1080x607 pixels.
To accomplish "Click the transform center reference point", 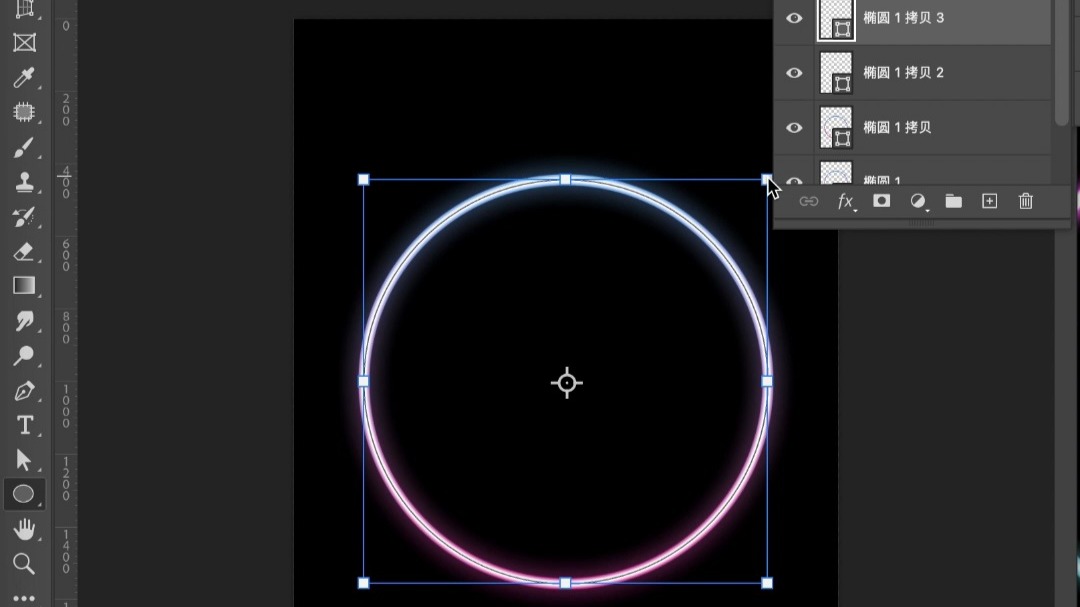I will pyautogui.click(x=567, y=382).
